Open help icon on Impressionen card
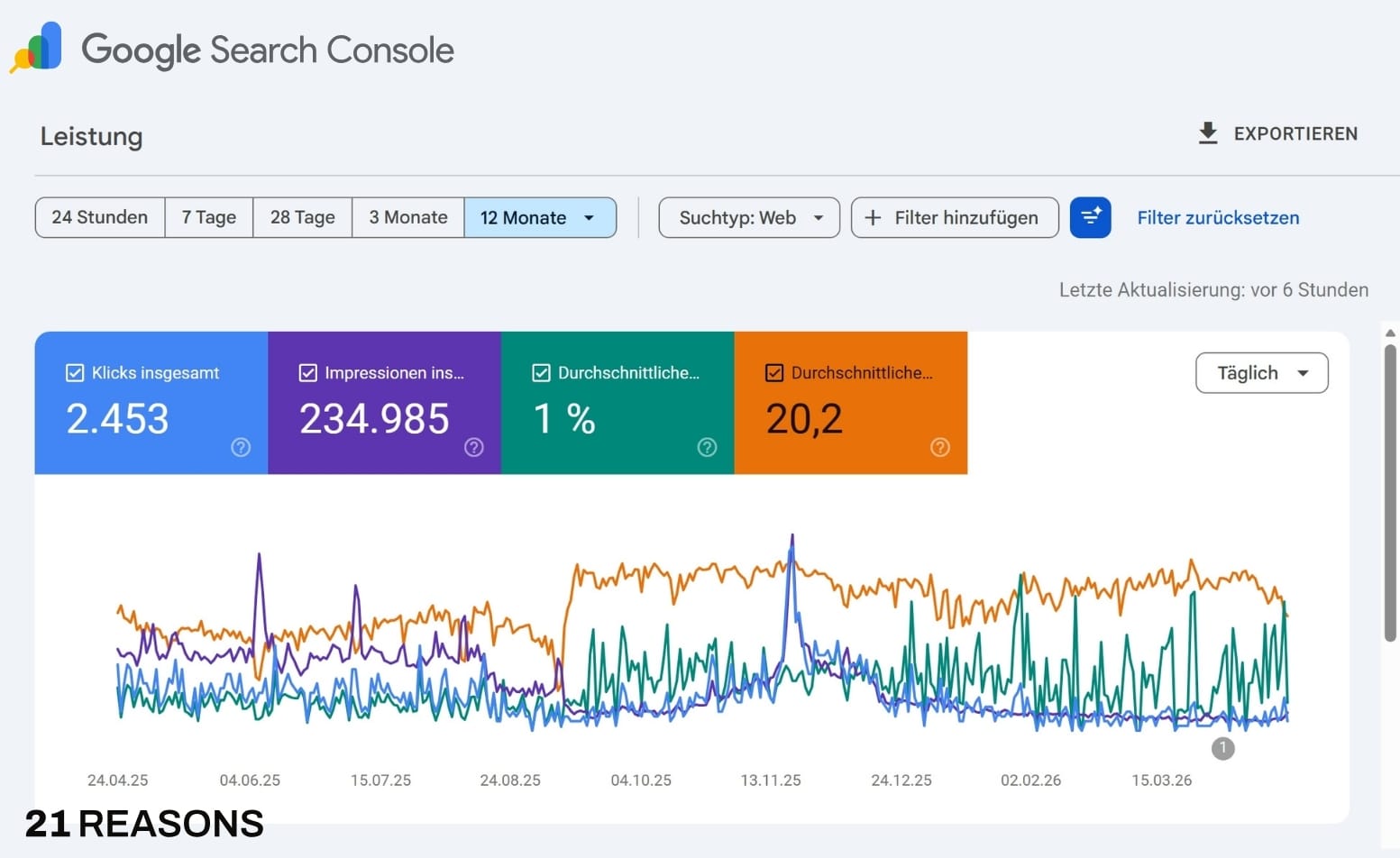 click(x=474, y=447)
